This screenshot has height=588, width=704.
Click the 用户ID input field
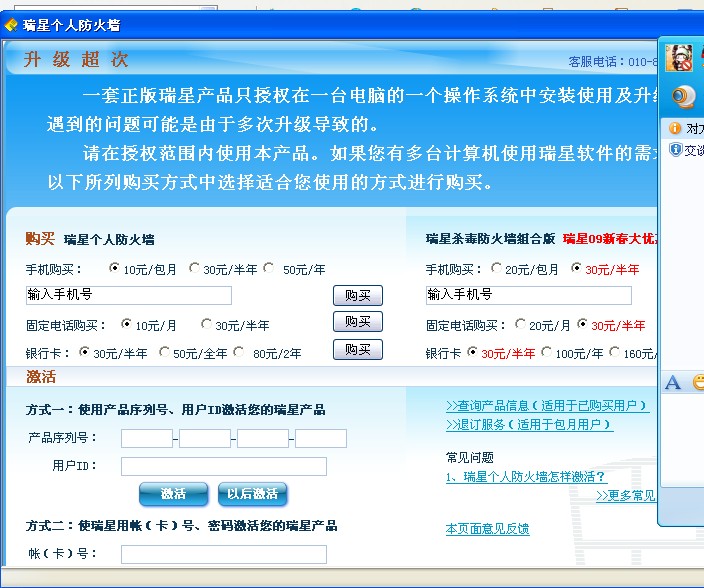point(224,466)
